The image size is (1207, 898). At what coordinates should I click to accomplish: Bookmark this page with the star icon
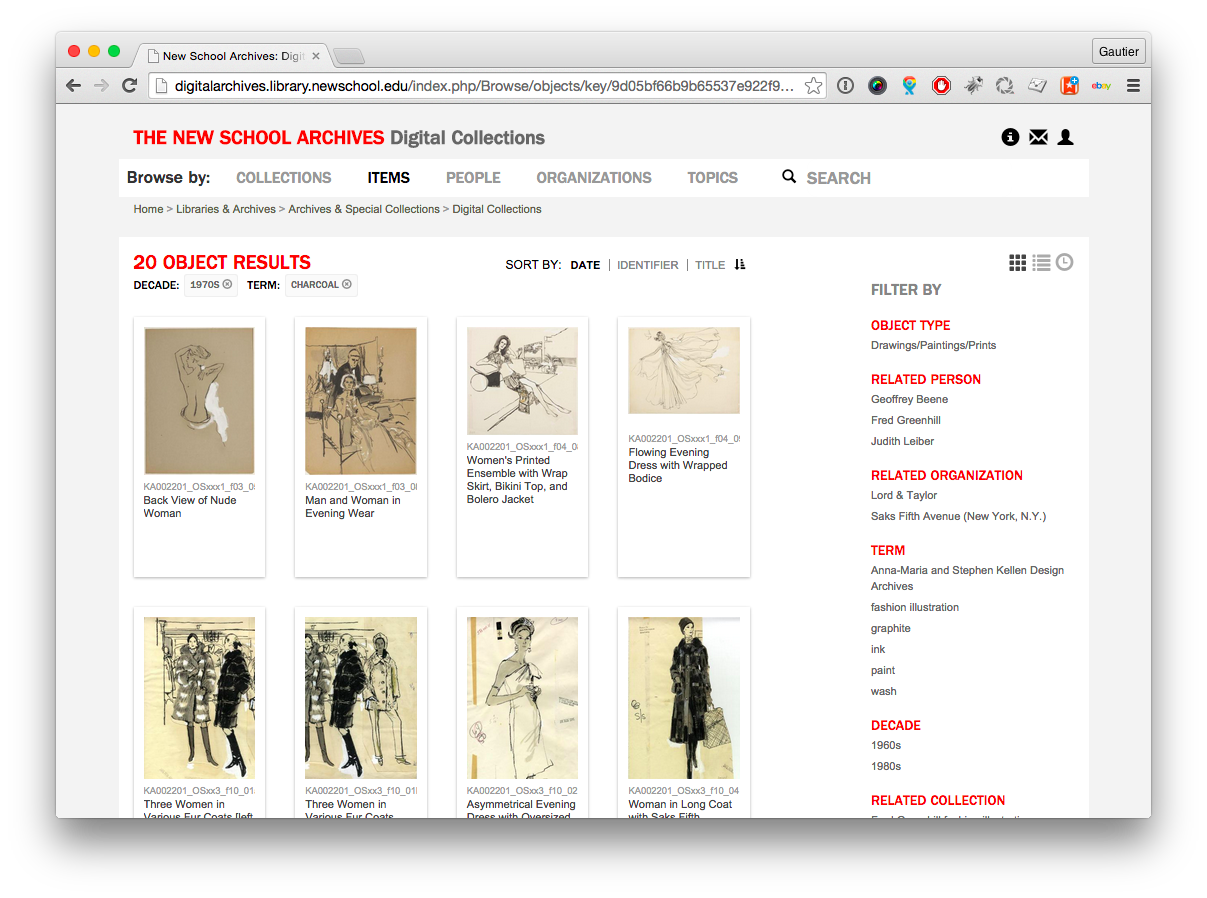814,86
